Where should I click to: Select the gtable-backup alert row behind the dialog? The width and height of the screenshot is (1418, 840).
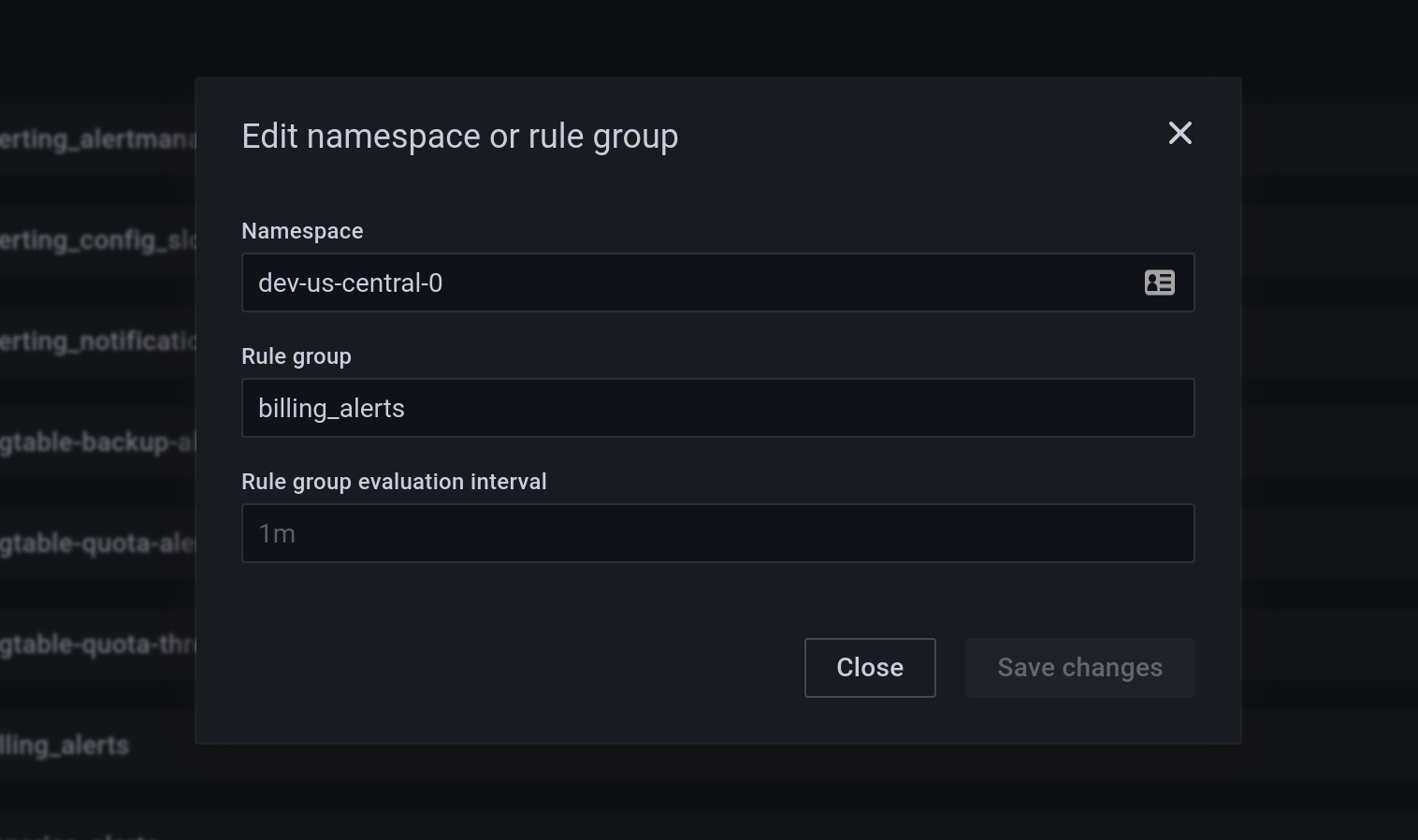point(94,442)
